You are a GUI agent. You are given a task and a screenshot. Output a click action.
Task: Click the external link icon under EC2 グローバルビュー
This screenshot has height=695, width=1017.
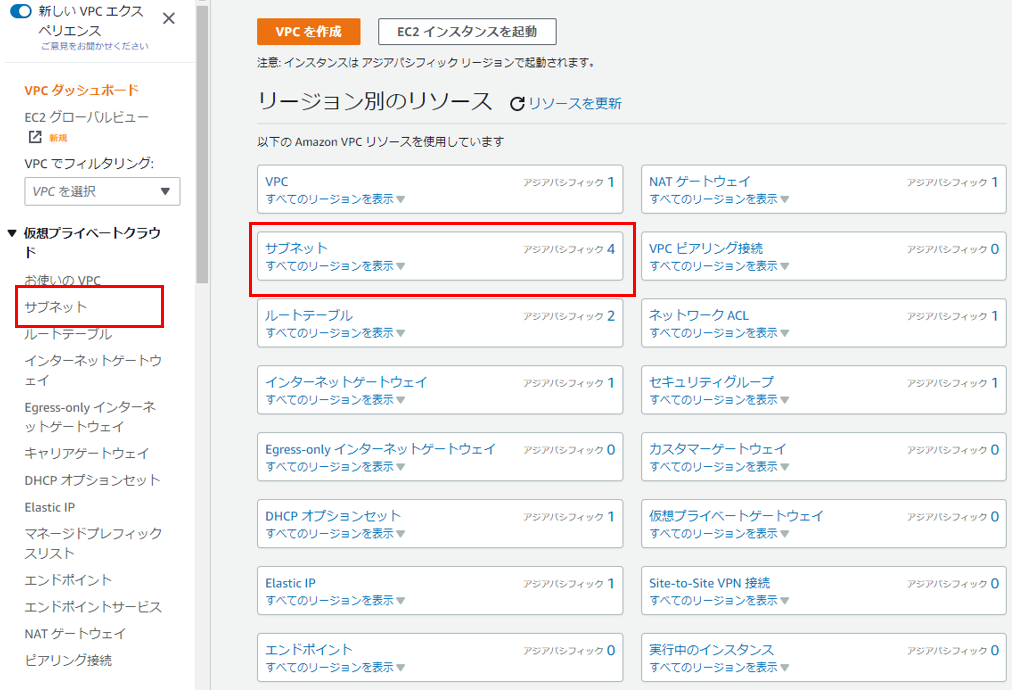tap(35, 137)
